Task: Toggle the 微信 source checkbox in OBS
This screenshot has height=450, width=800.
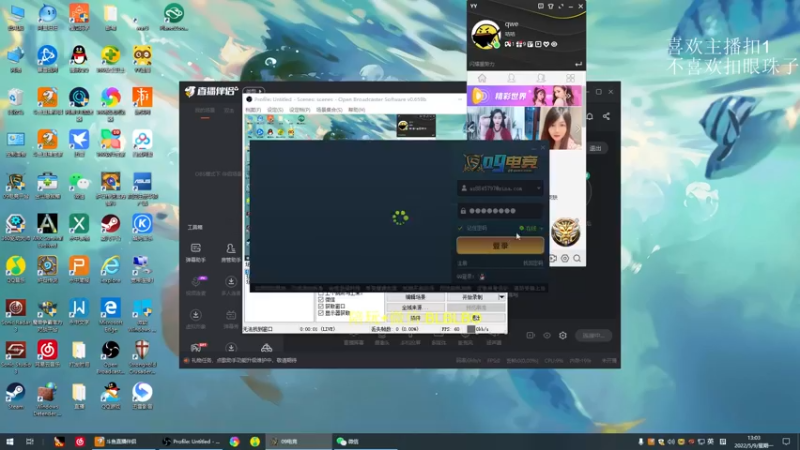Action: 321,299
